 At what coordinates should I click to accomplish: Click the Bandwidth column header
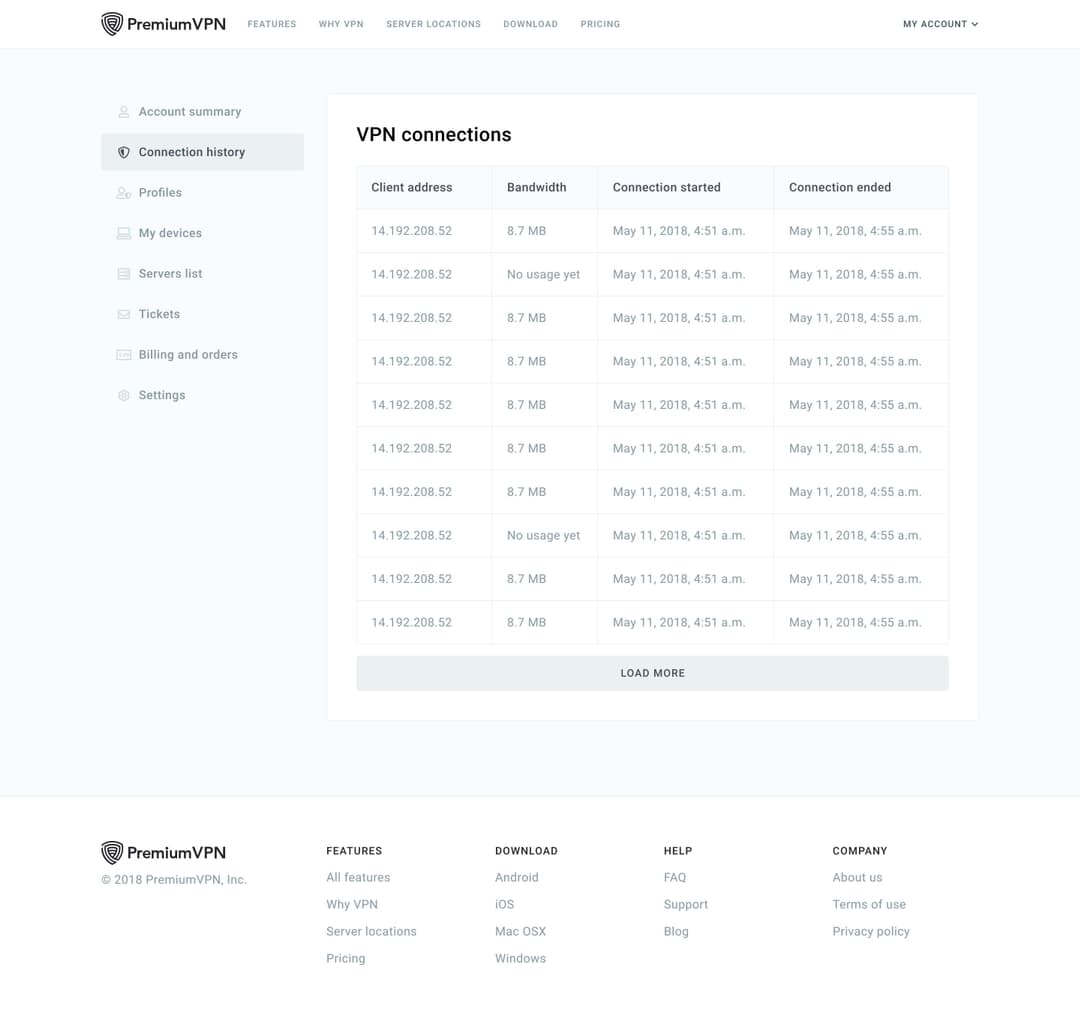tap(536, 187)
